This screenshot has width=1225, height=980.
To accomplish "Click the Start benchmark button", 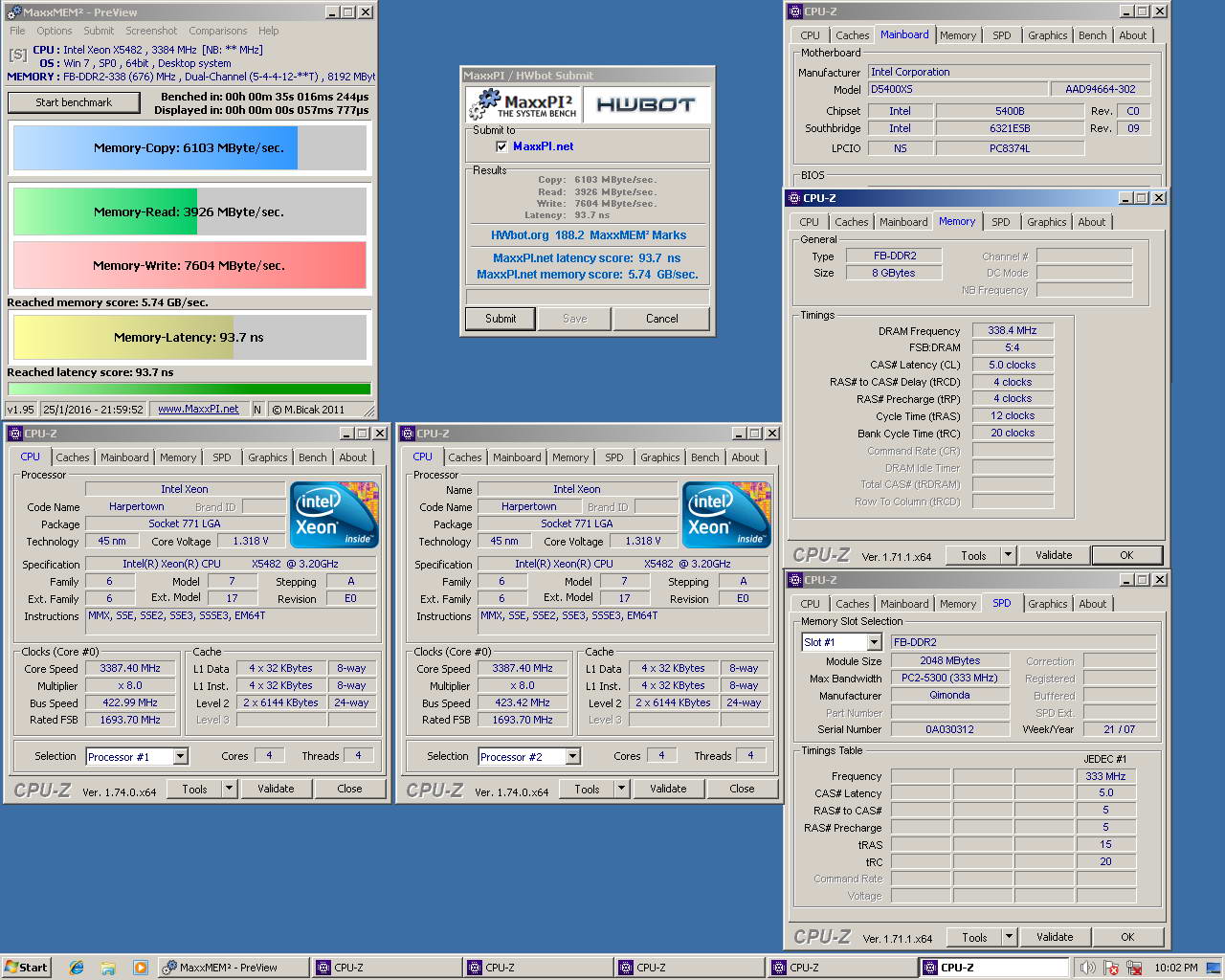I will tap(74, 102).
